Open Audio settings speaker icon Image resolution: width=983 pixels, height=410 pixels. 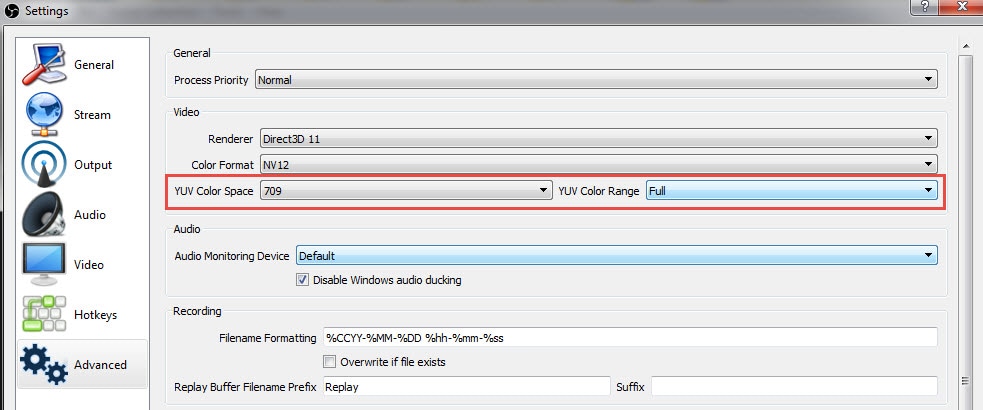pos(44,215)
